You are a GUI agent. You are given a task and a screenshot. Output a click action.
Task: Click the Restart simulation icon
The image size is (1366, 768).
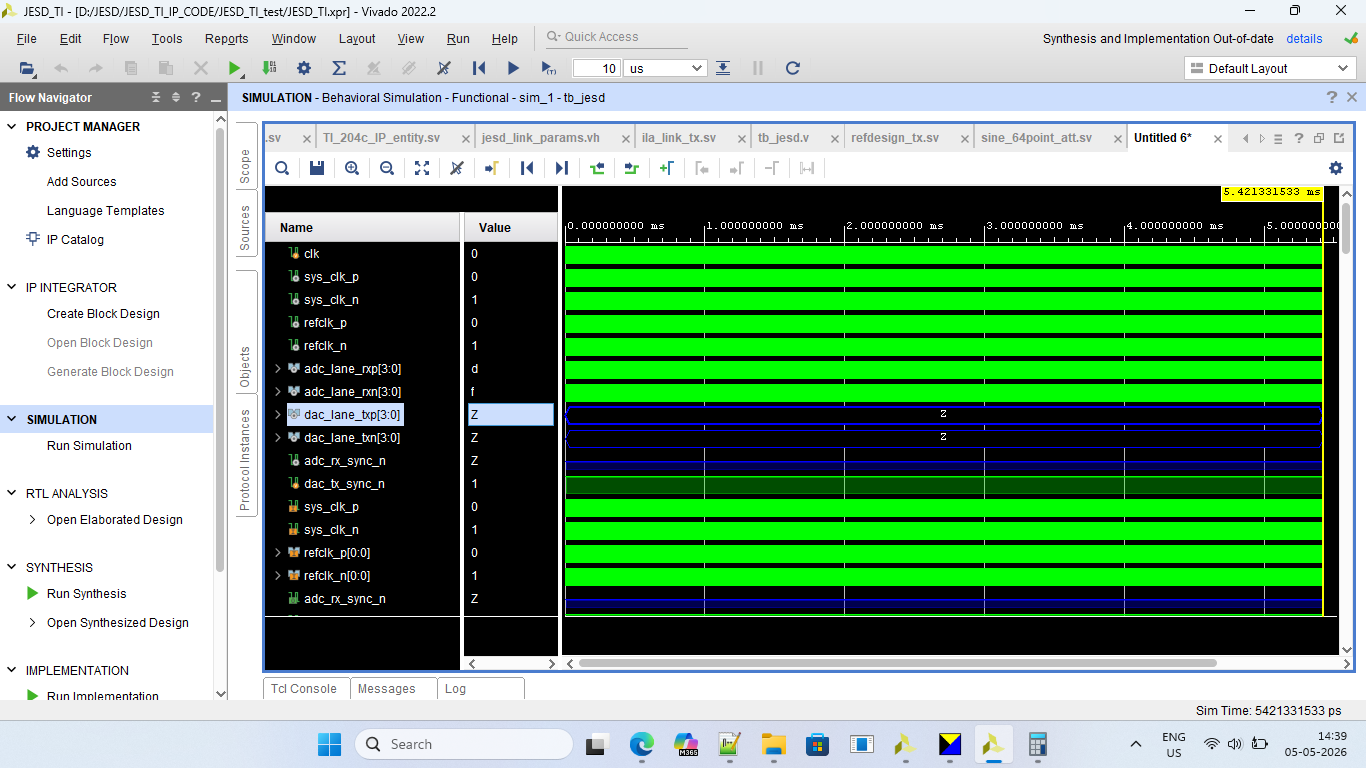tap(479, 68)
